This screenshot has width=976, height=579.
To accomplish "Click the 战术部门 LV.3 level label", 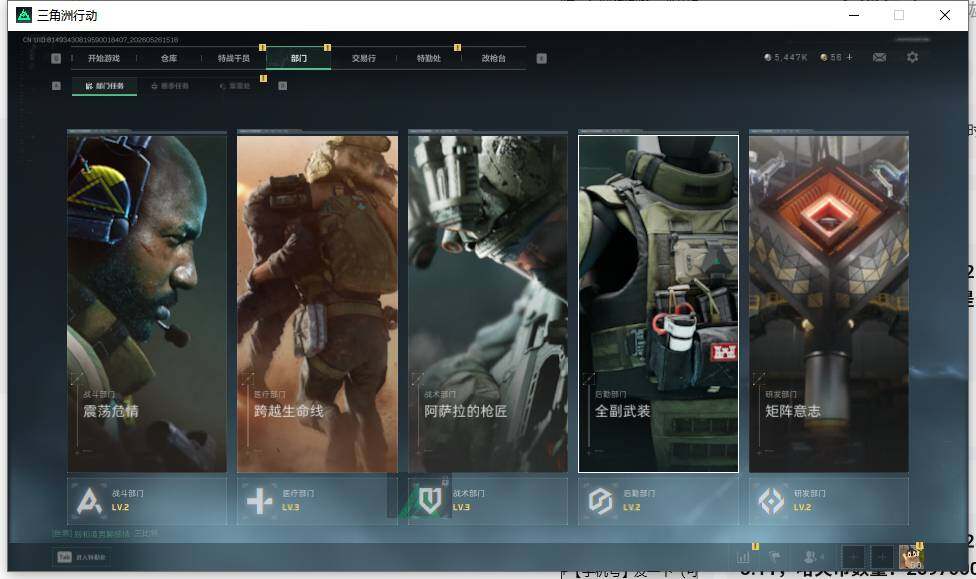I will click(461, 507).
